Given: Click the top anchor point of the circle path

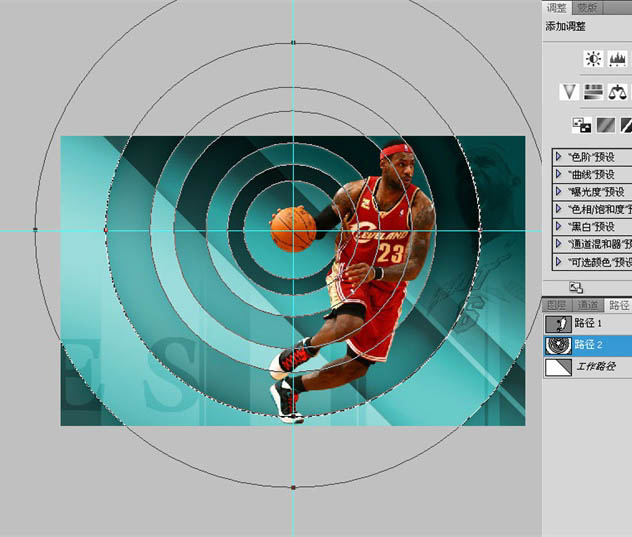Looking at the screenshot, I should click(x=293, y=42).
